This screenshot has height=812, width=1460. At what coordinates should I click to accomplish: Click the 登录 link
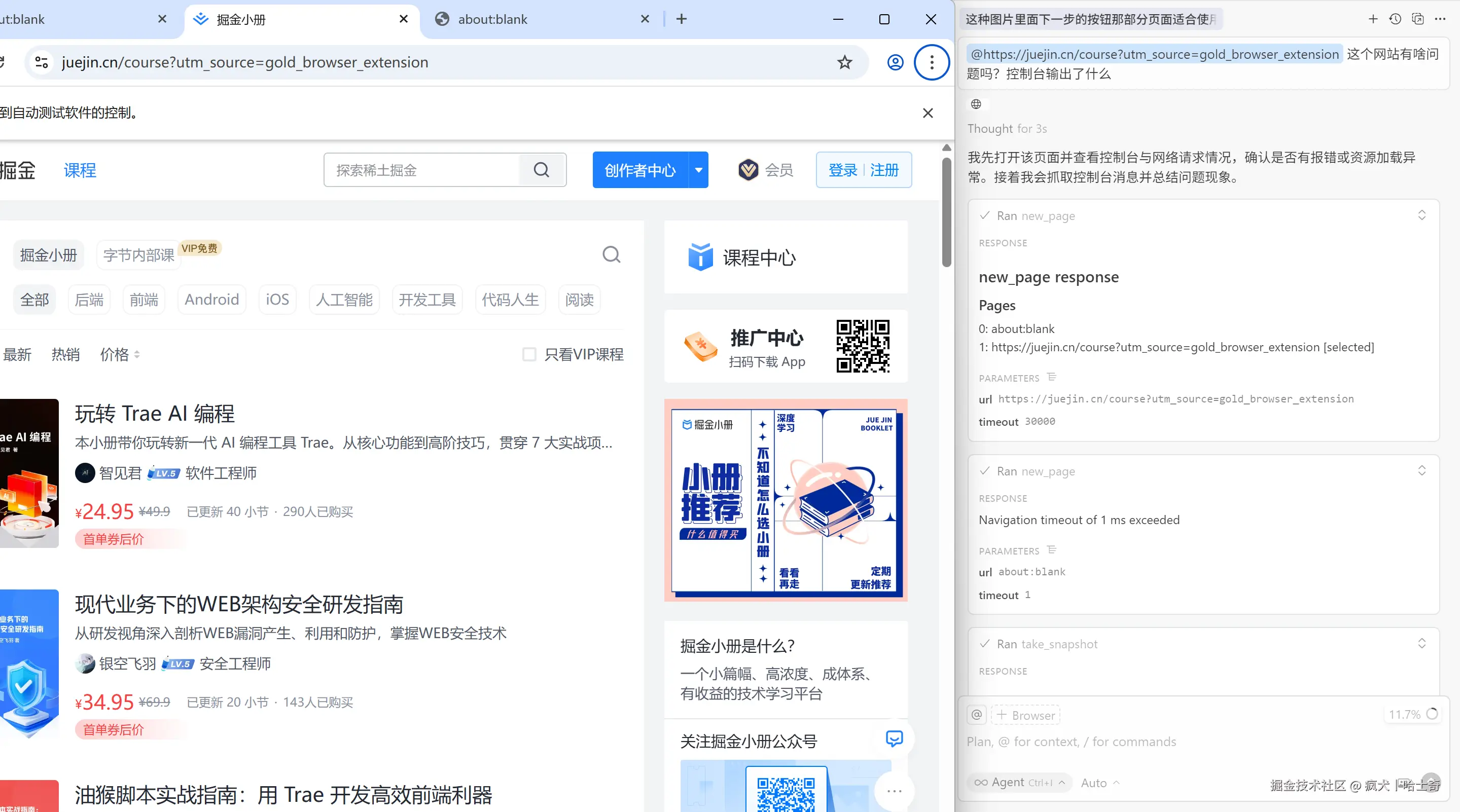(x=842, y=170)
